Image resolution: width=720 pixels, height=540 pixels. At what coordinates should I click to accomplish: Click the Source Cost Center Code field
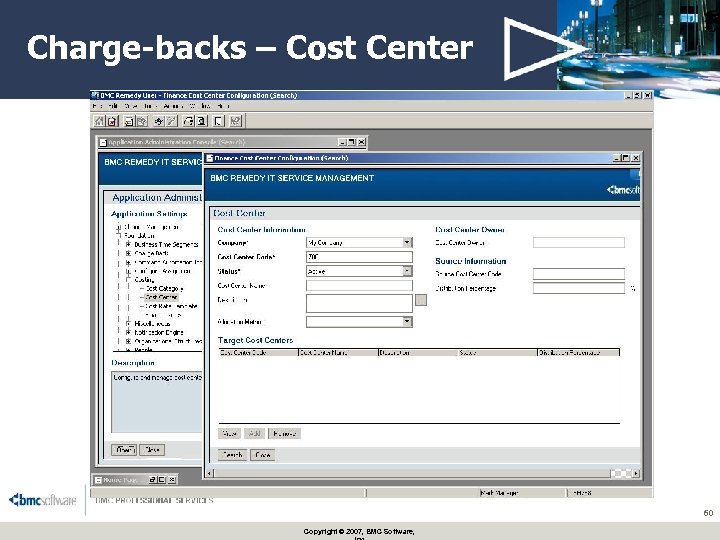pyautogui.click(x=579, y=274)
